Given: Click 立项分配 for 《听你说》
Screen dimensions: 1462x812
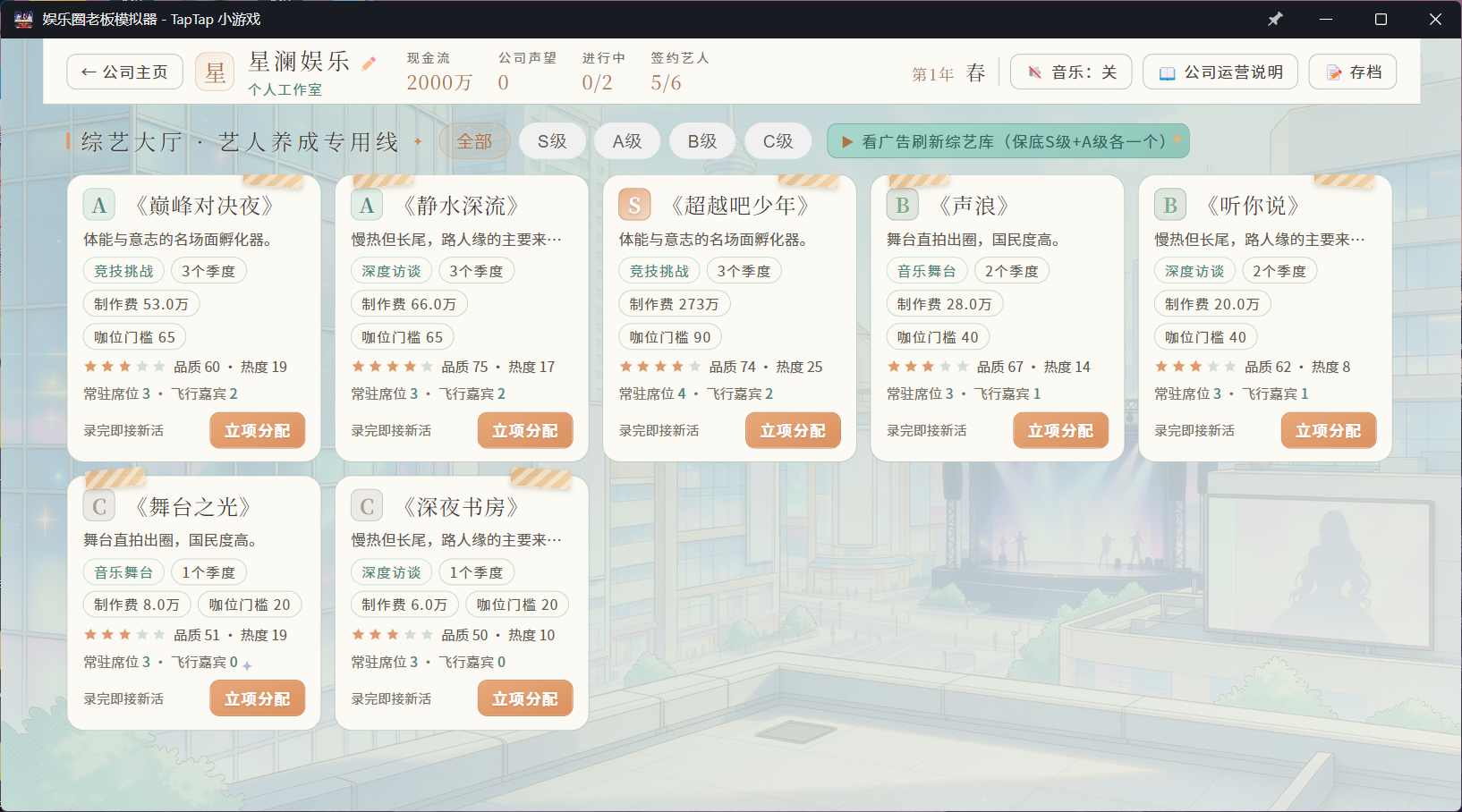Looking at the screenshot, I should click(x=1329, y=430).
